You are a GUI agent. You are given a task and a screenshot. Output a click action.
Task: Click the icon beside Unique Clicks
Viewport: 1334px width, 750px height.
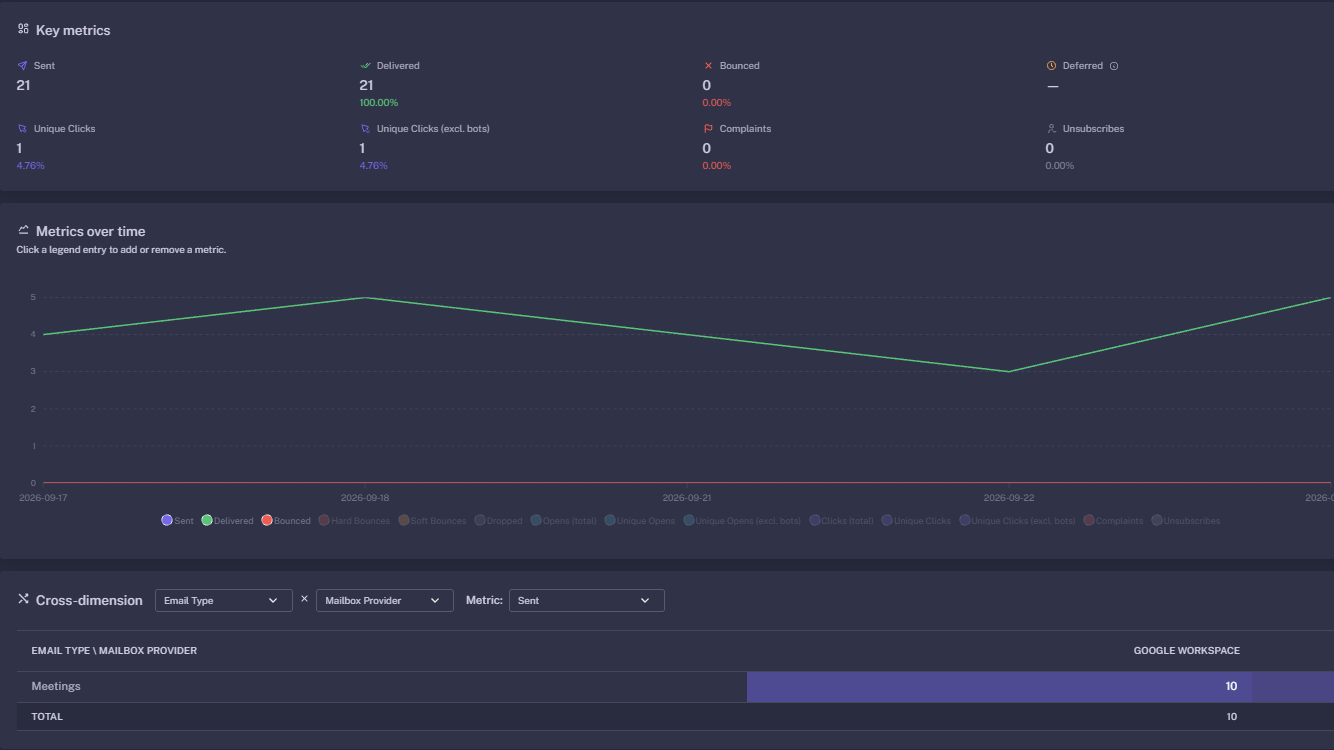point(22,129)
